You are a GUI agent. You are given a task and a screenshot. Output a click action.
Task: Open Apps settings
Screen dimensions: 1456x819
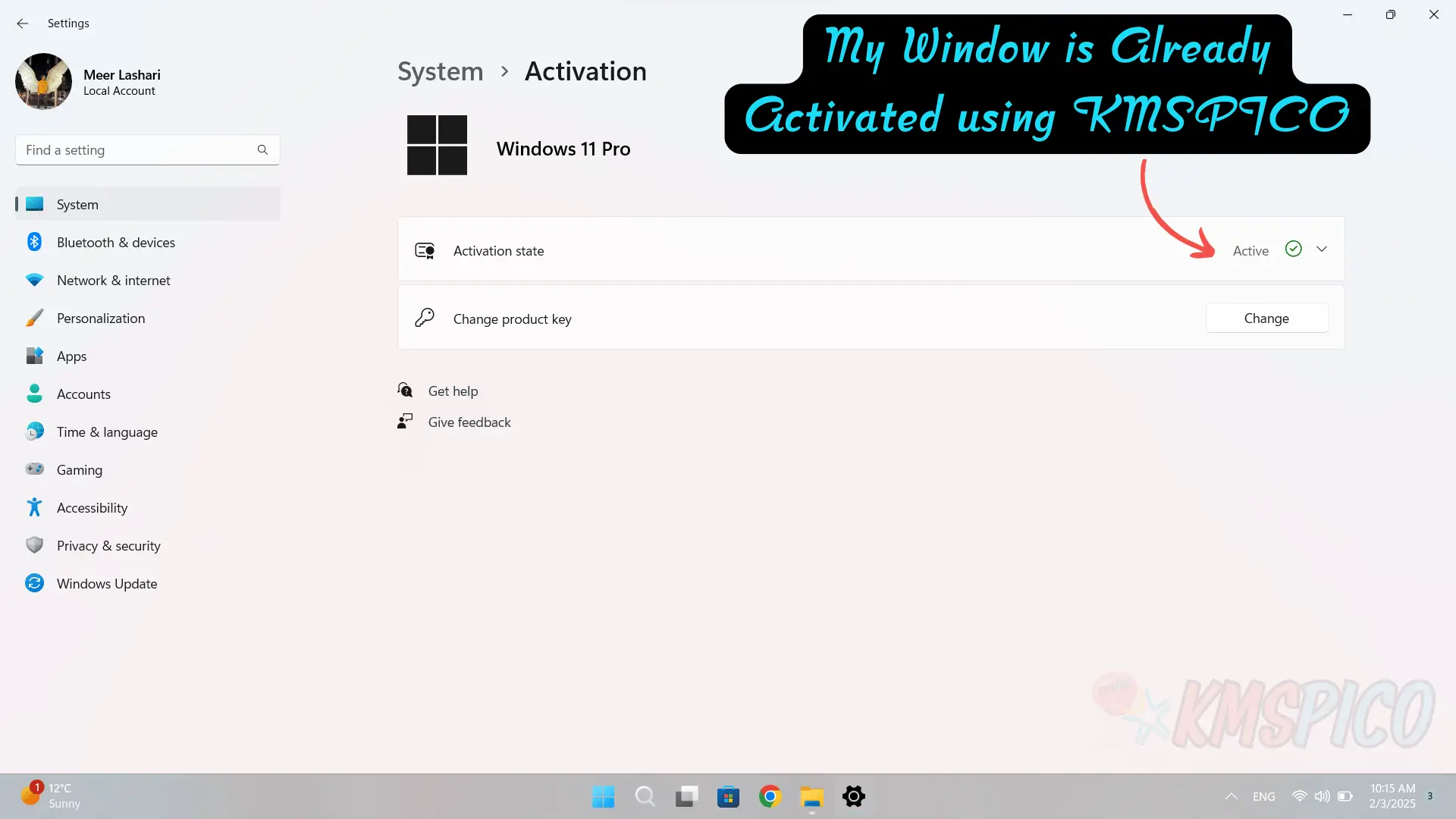point(147,356)
